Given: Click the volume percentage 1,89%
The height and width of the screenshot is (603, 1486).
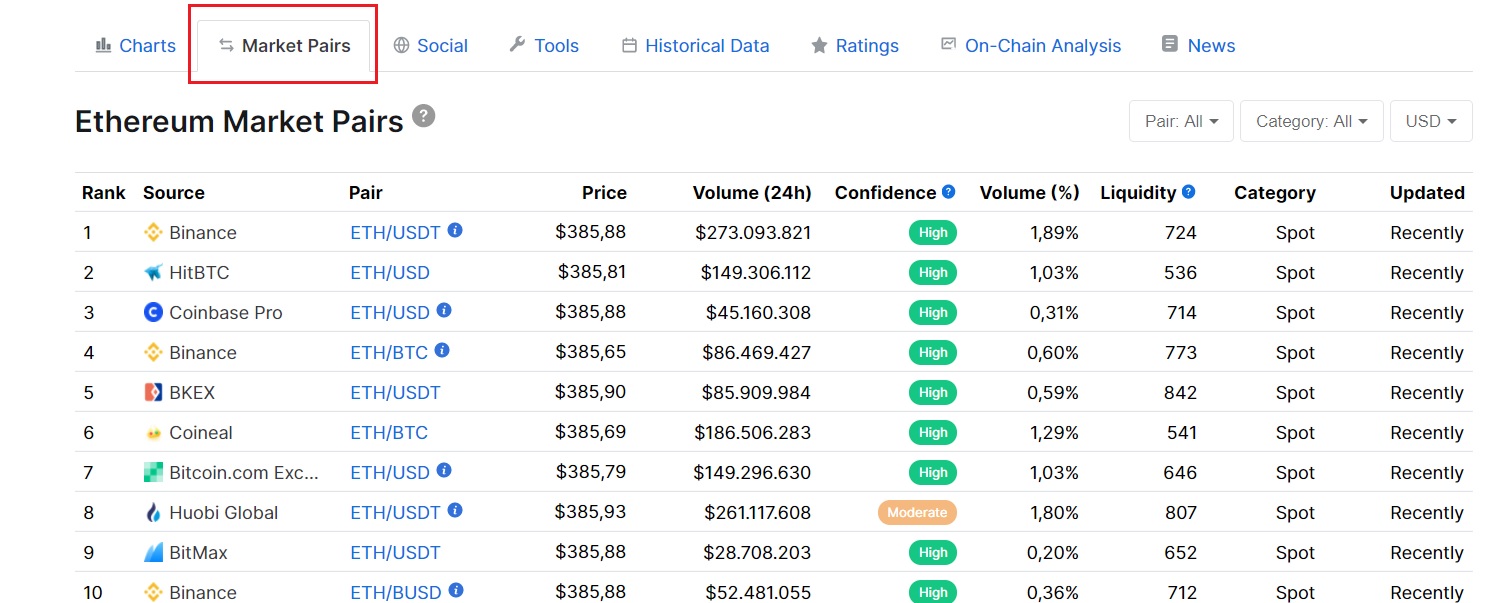Looking at the screenshot, I should [1054, 233].
